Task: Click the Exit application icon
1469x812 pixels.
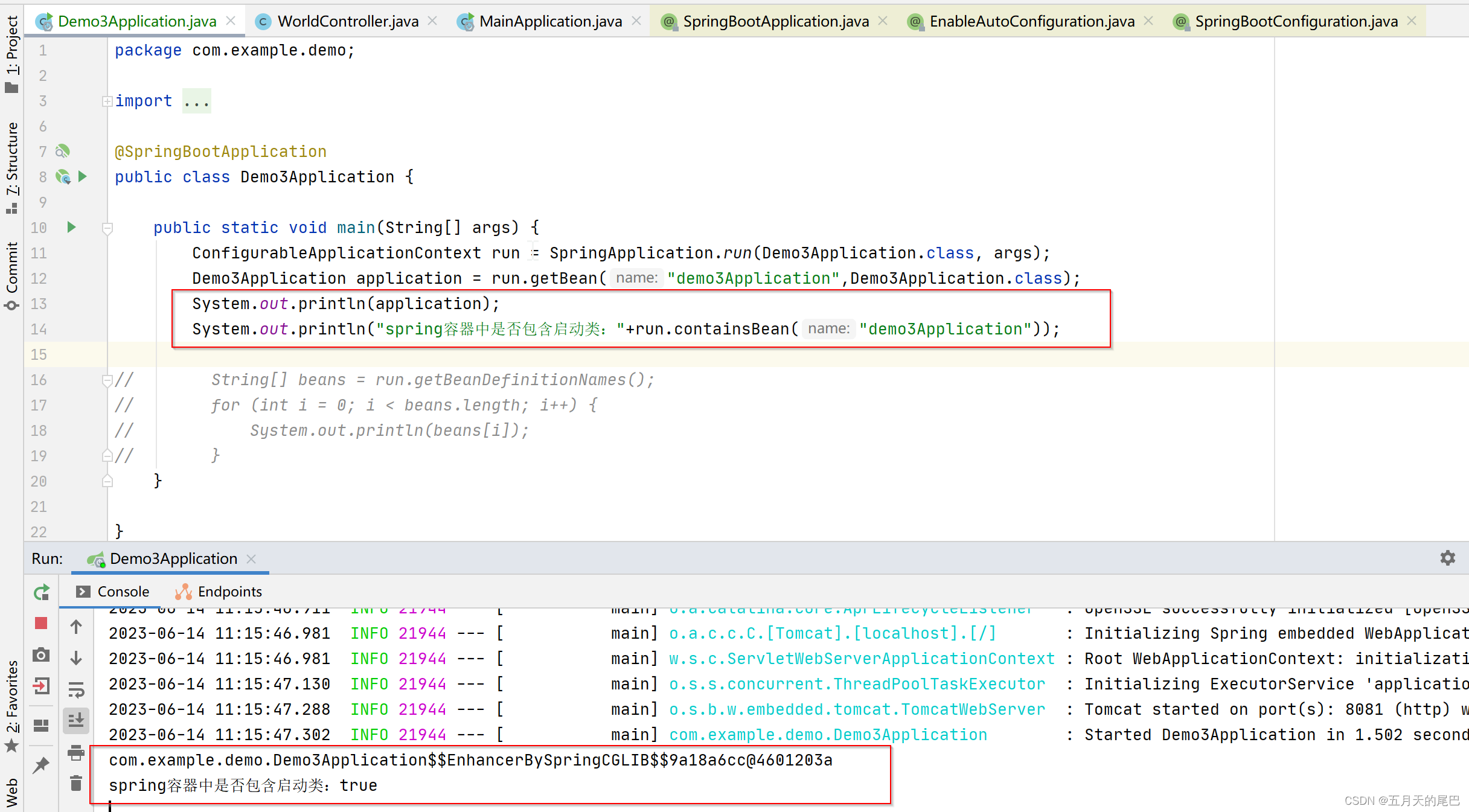Action: tap(41, 685)
